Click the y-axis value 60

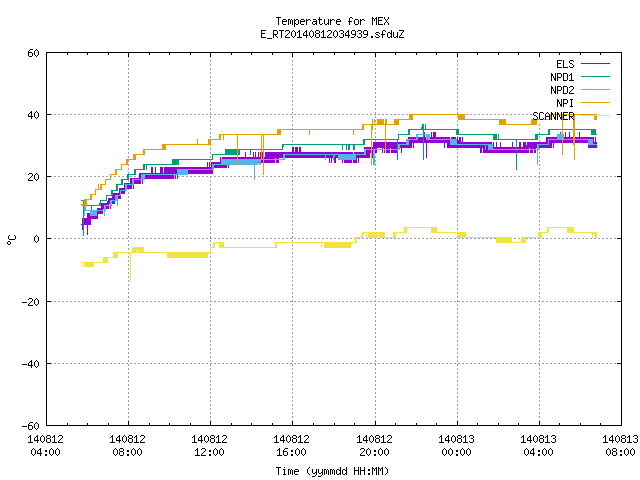[x=33, y=53]
